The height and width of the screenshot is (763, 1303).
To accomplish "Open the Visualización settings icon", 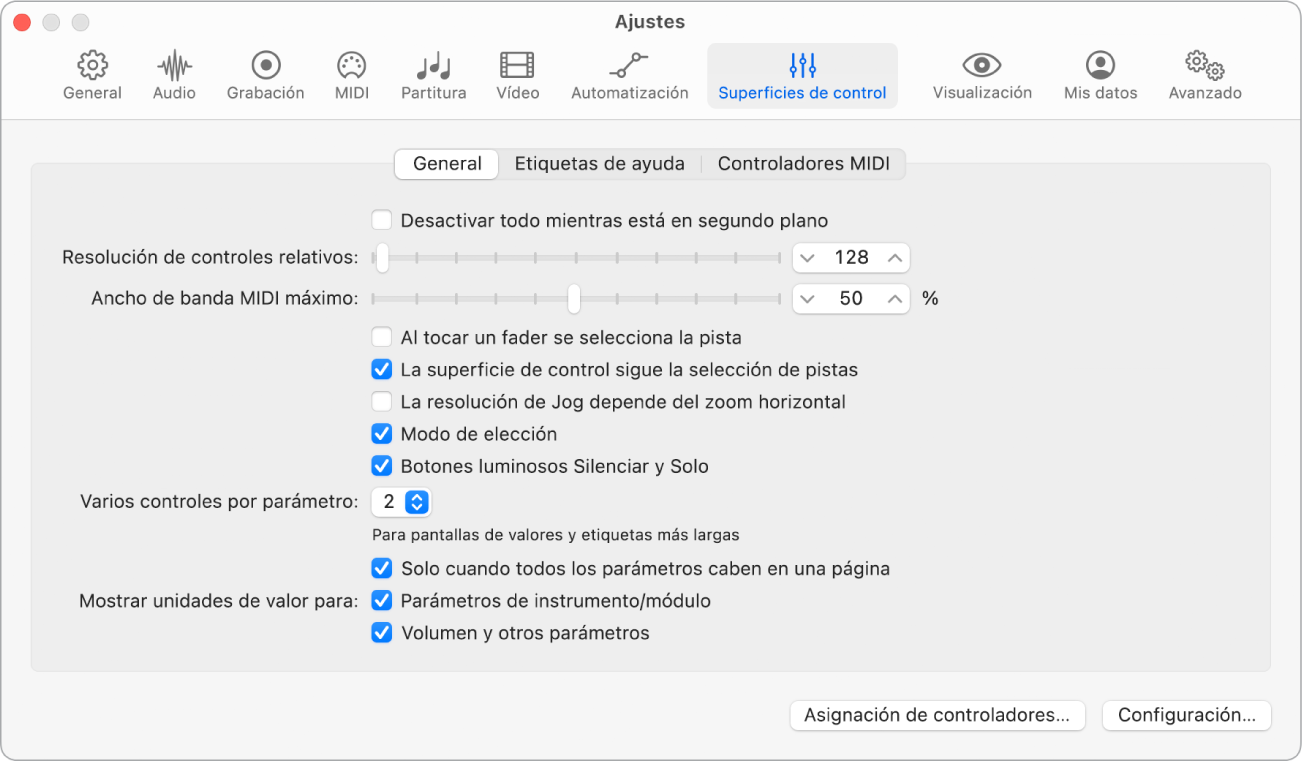I will 980,74.
